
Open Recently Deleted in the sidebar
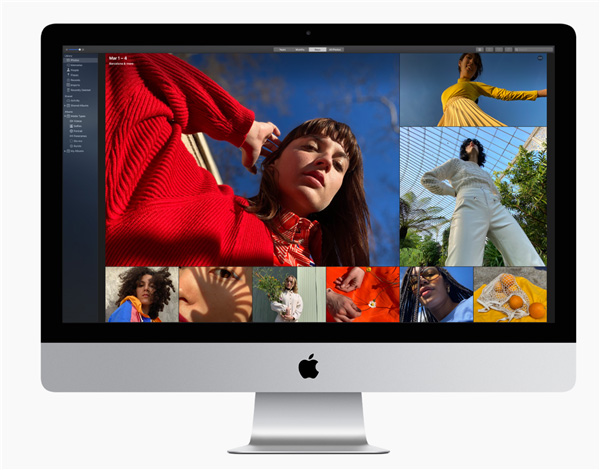click(x=82, y=91)
